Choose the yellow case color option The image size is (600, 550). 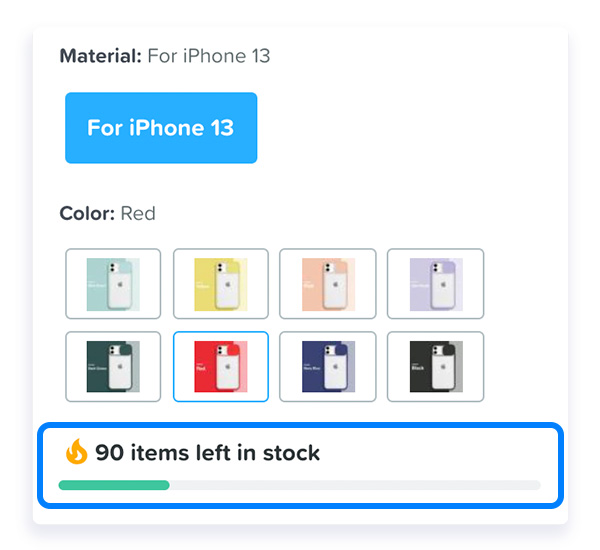pos(221,284)
